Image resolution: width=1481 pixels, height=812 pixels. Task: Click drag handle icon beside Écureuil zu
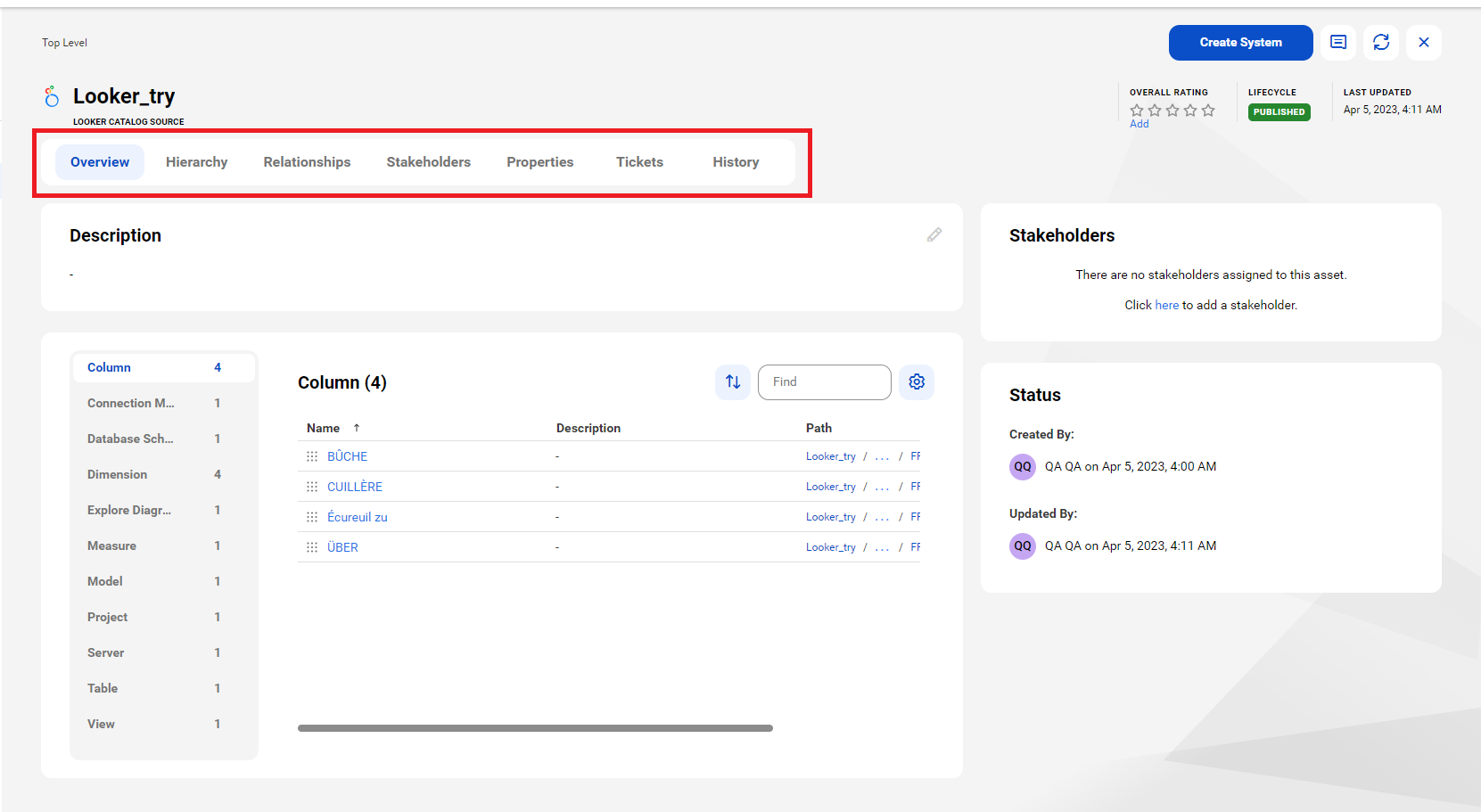coord(312,517)
